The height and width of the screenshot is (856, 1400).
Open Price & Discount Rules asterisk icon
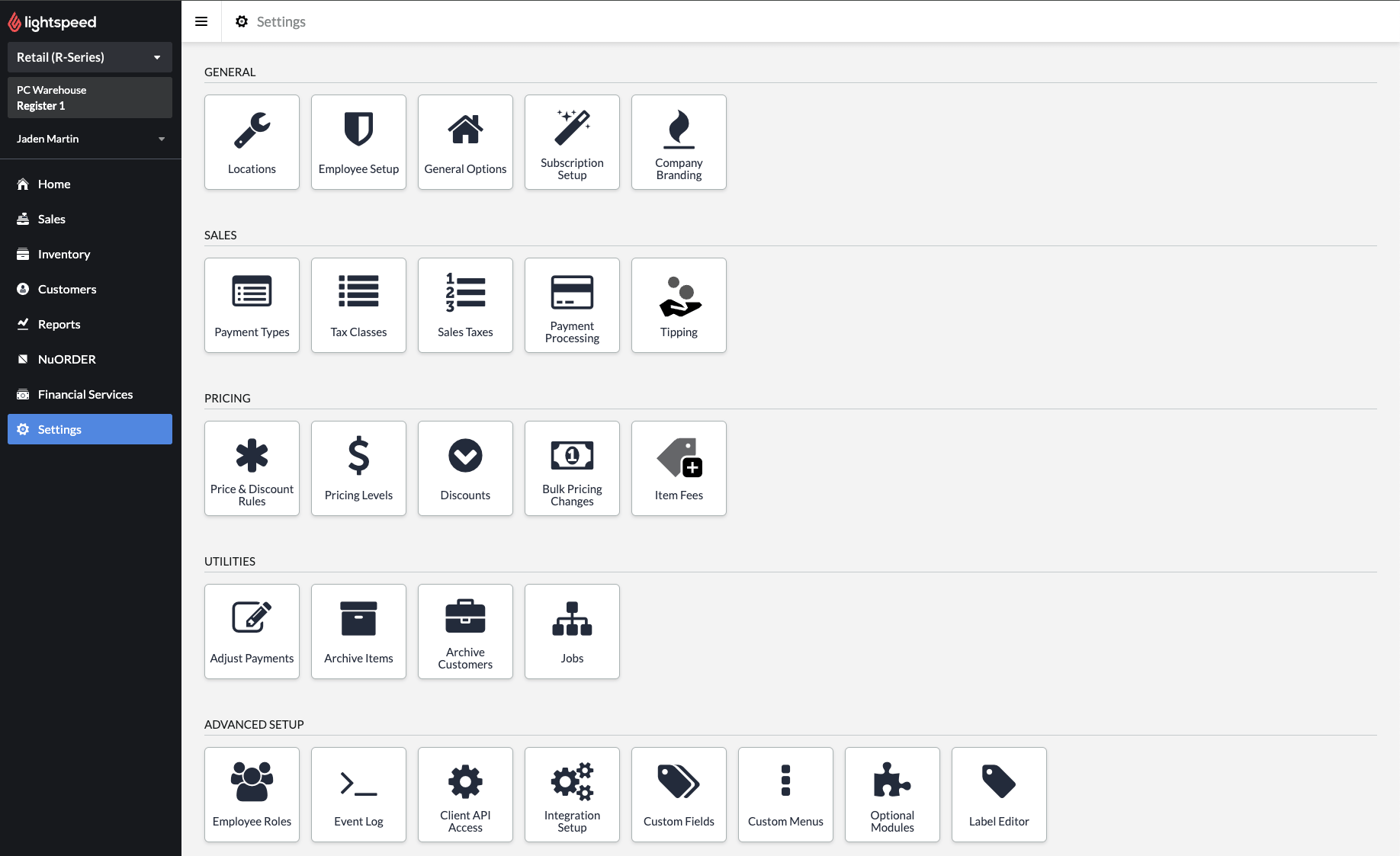pyautogui.click(x=252, y=456)
